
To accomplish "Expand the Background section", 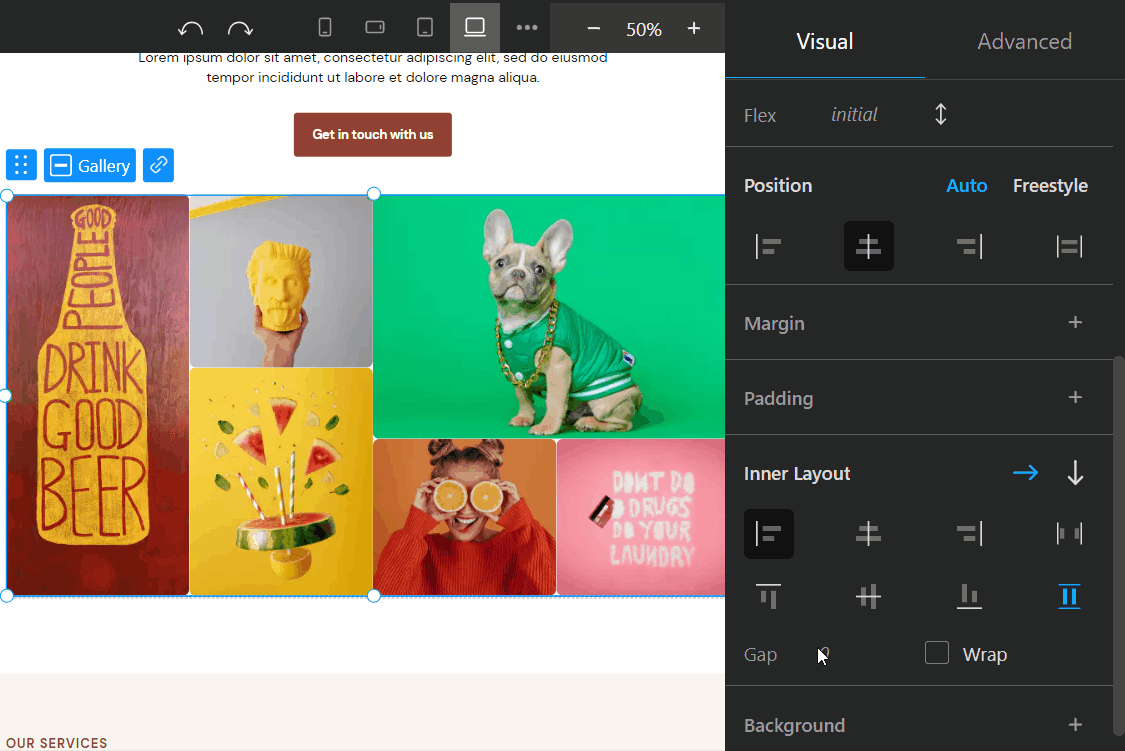I will click(1075, 725).
